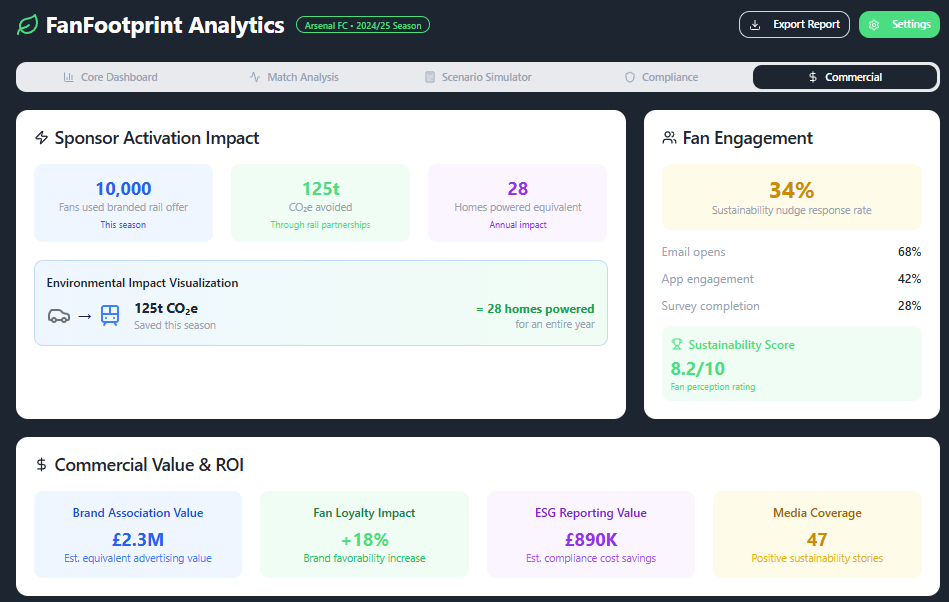Open the Scenario Simulator tab

coord(478,77)
